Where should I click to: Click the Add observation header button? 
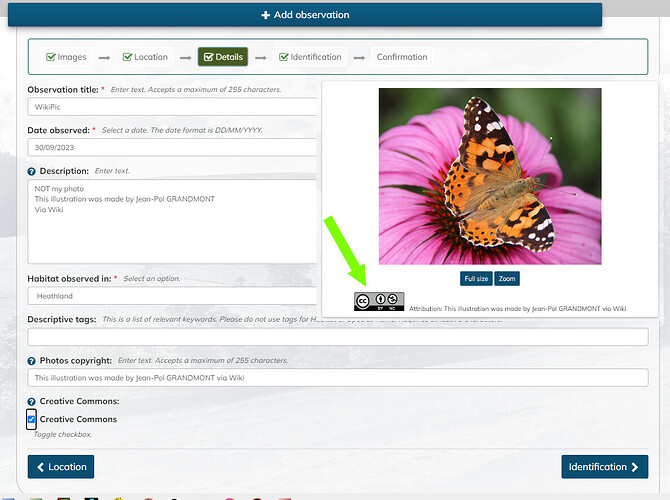coord(305,15)
